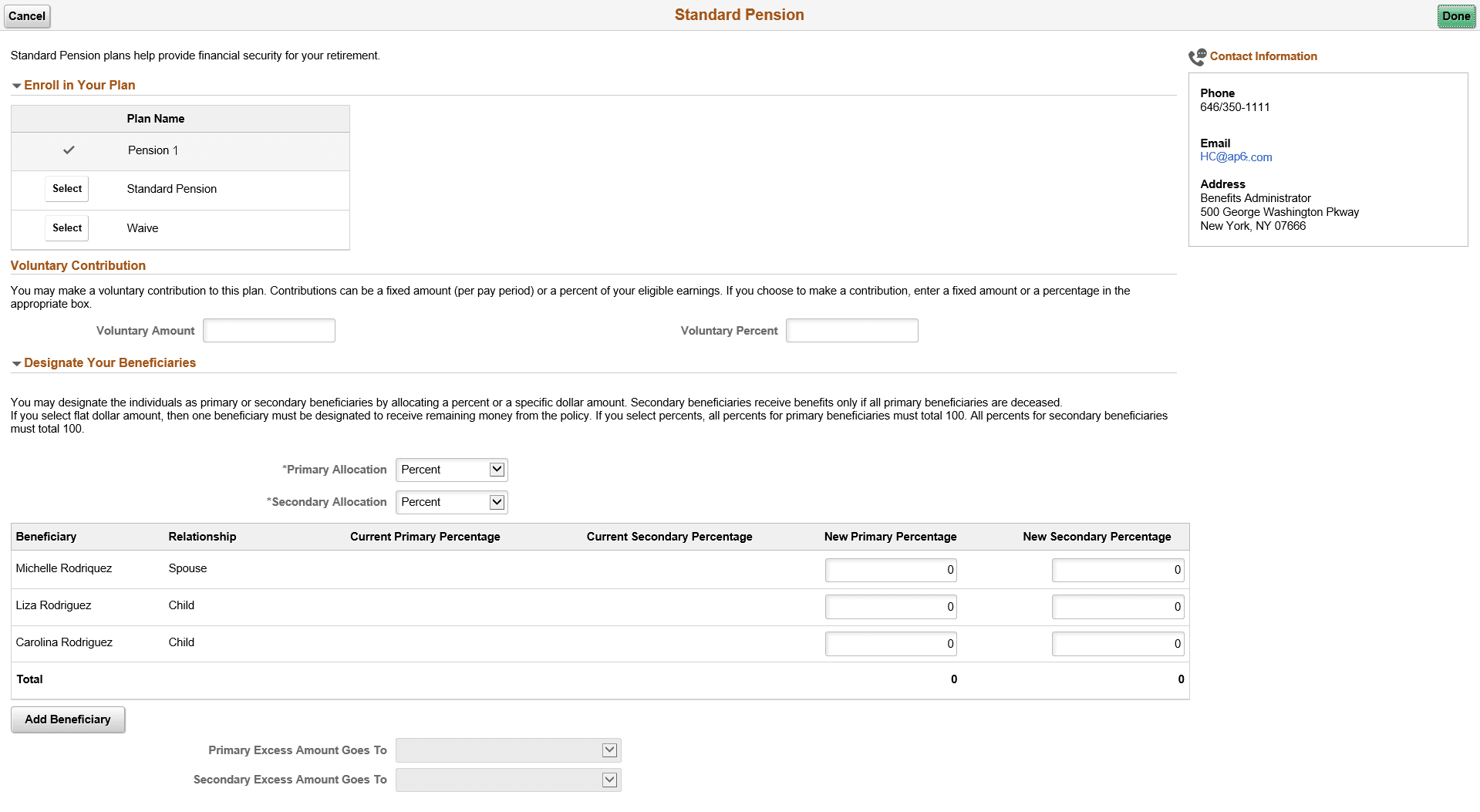
Task: Select the Standard Pension plan
Action: 66,188
